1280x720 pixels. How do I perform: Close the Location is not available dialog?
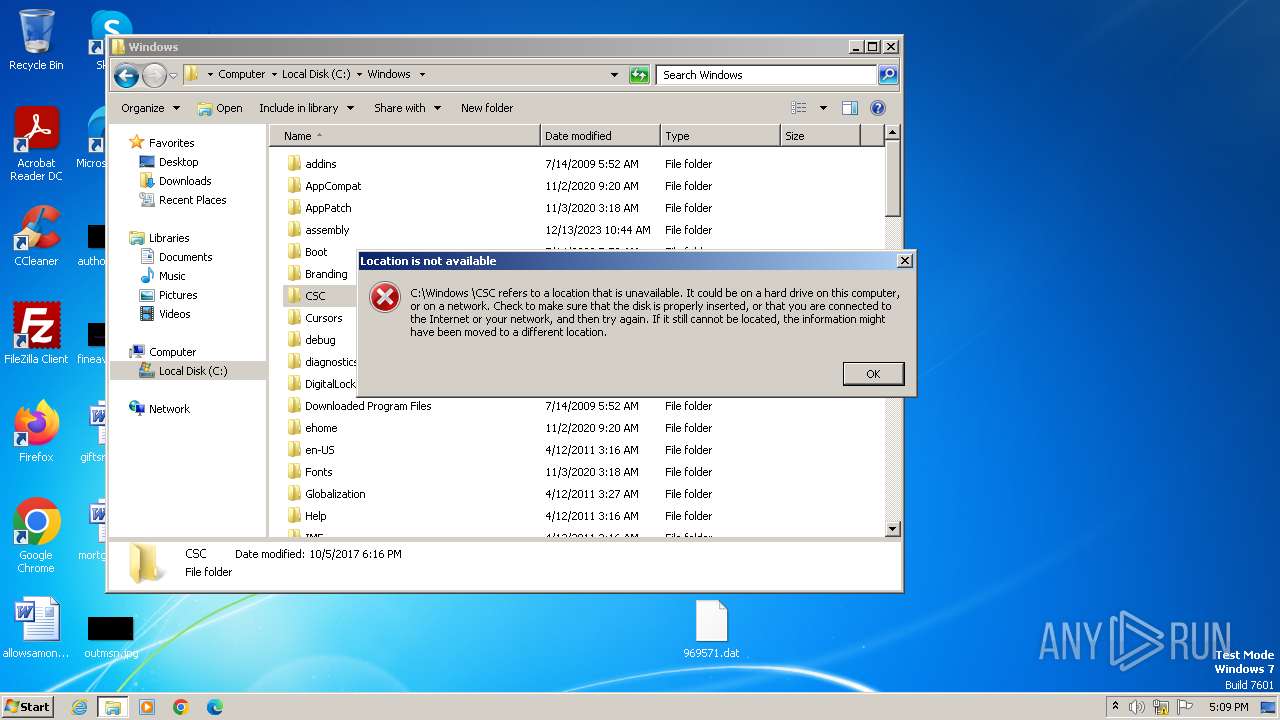pyautogui.click(x=905, y=260)
